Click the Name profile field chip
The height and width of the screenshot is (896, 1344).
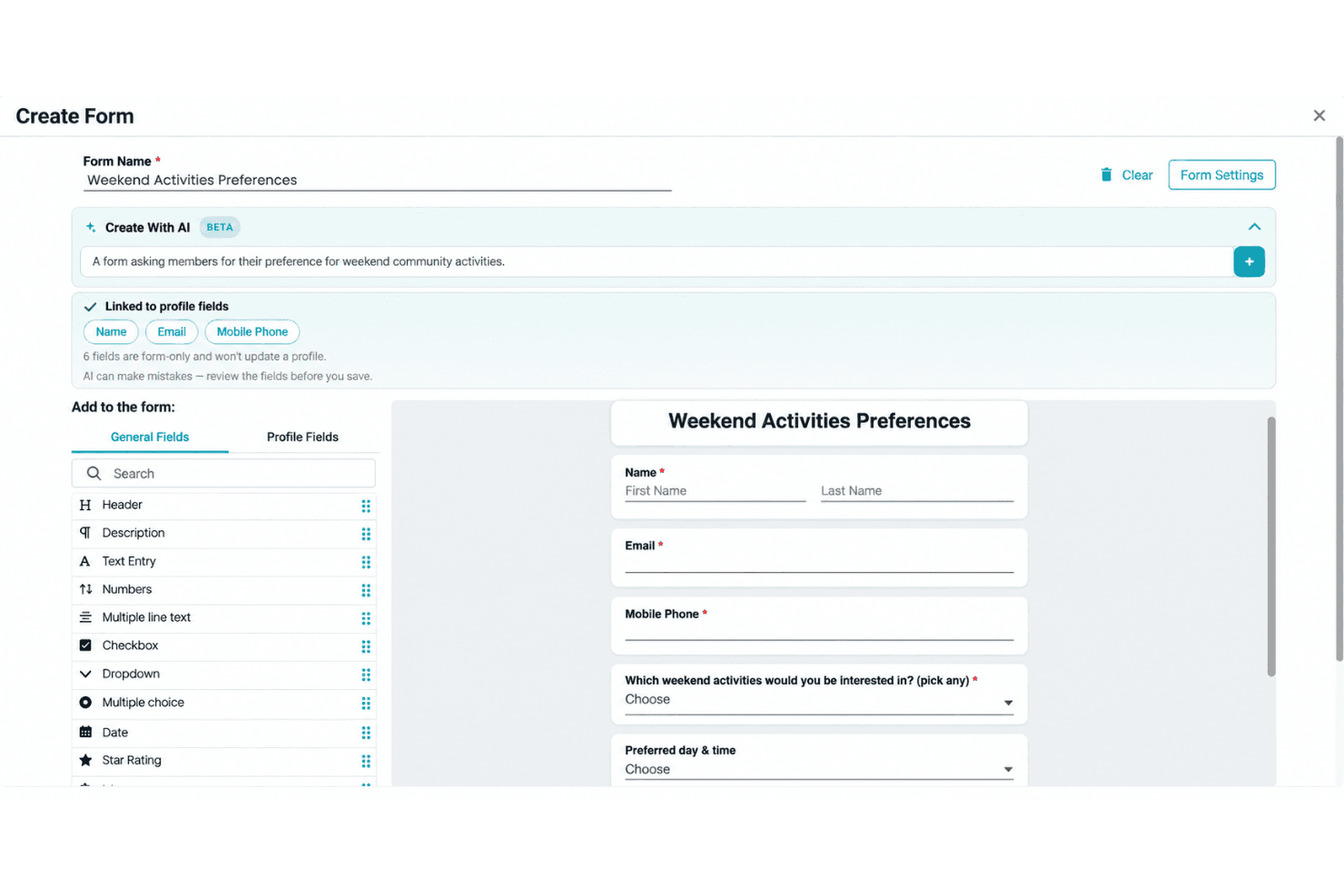pos(111,331)
